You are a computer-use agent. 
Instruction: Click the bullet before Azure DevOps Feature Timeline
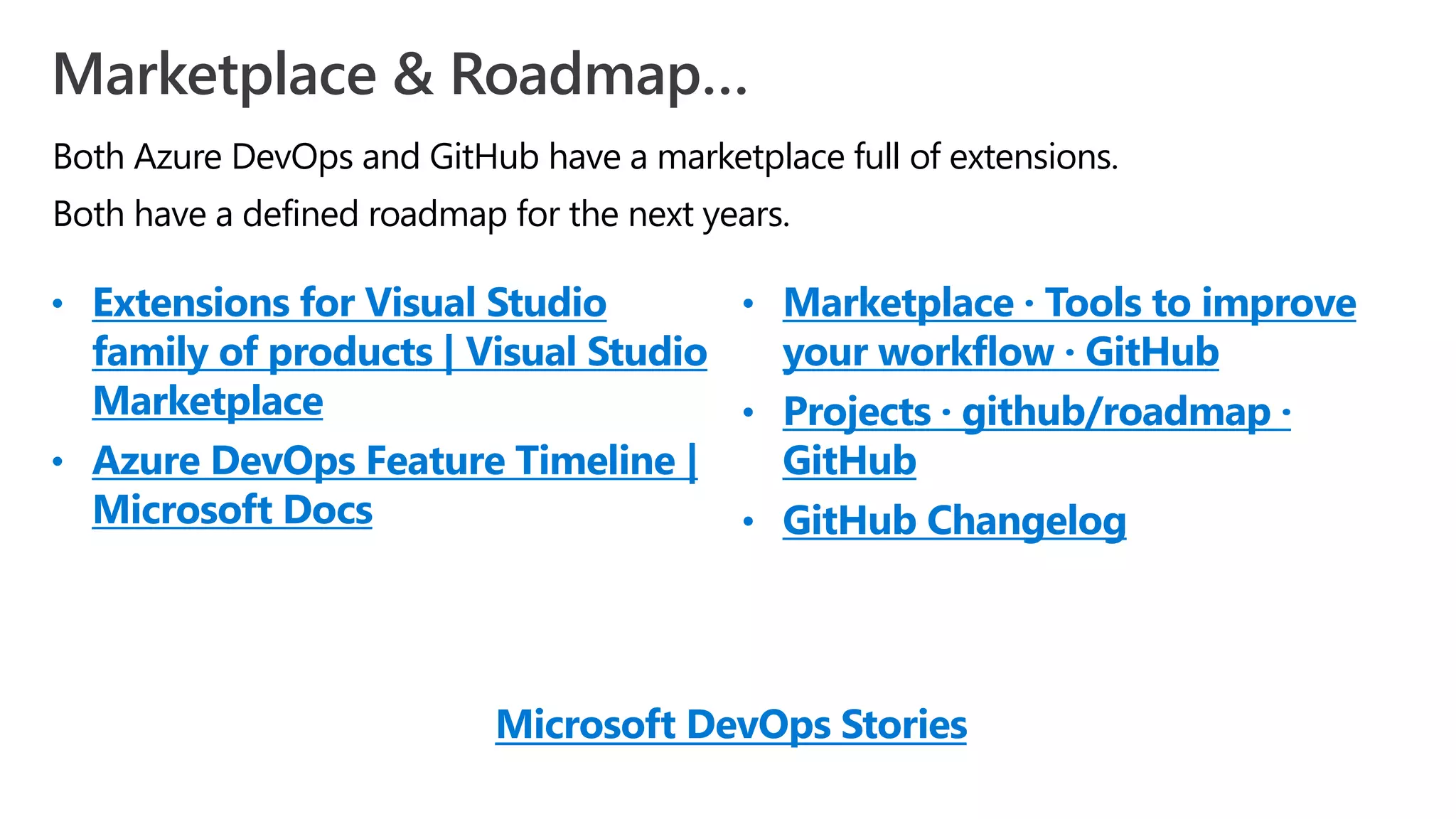pyautogui.click(x=58, y=462)
